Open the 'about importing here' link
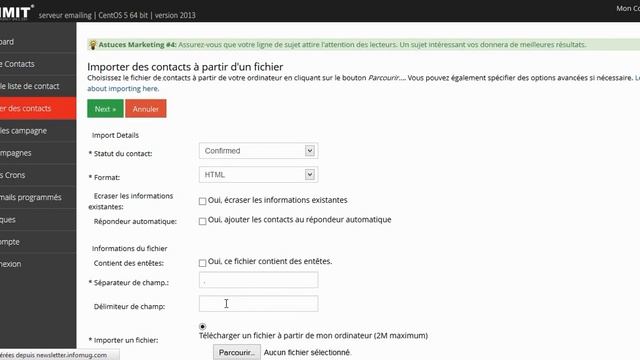Image resolution: width=640 pixels, height=360 pixels. click(x=123, y=89)
